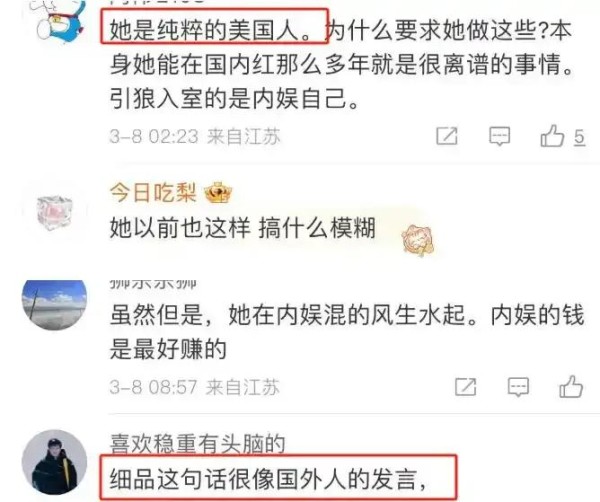Share the 08:57 Jiangsu comment

pos(466,387)
